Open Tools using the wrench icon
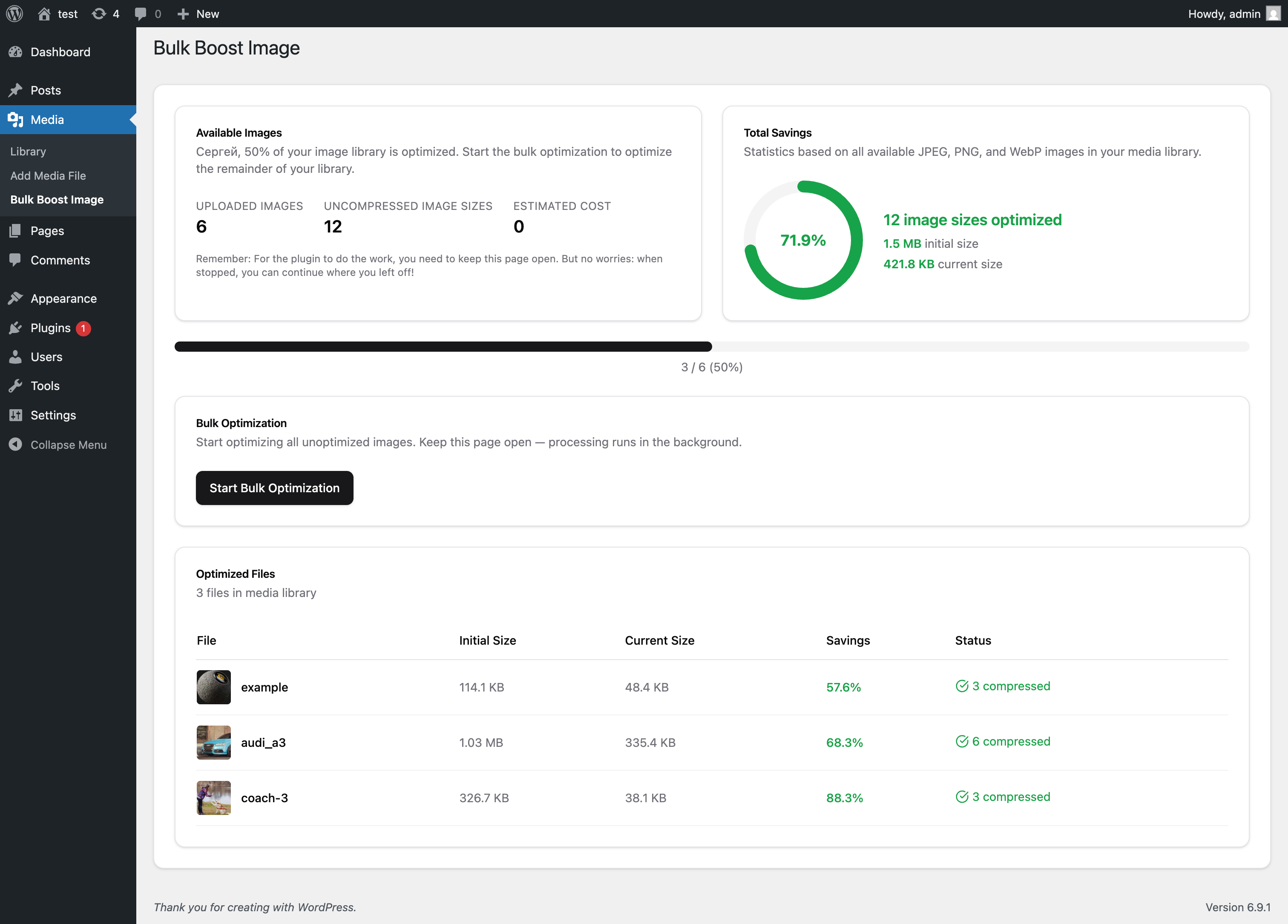The height and width of the screenshot is (924, 1288). coord(15,385)
